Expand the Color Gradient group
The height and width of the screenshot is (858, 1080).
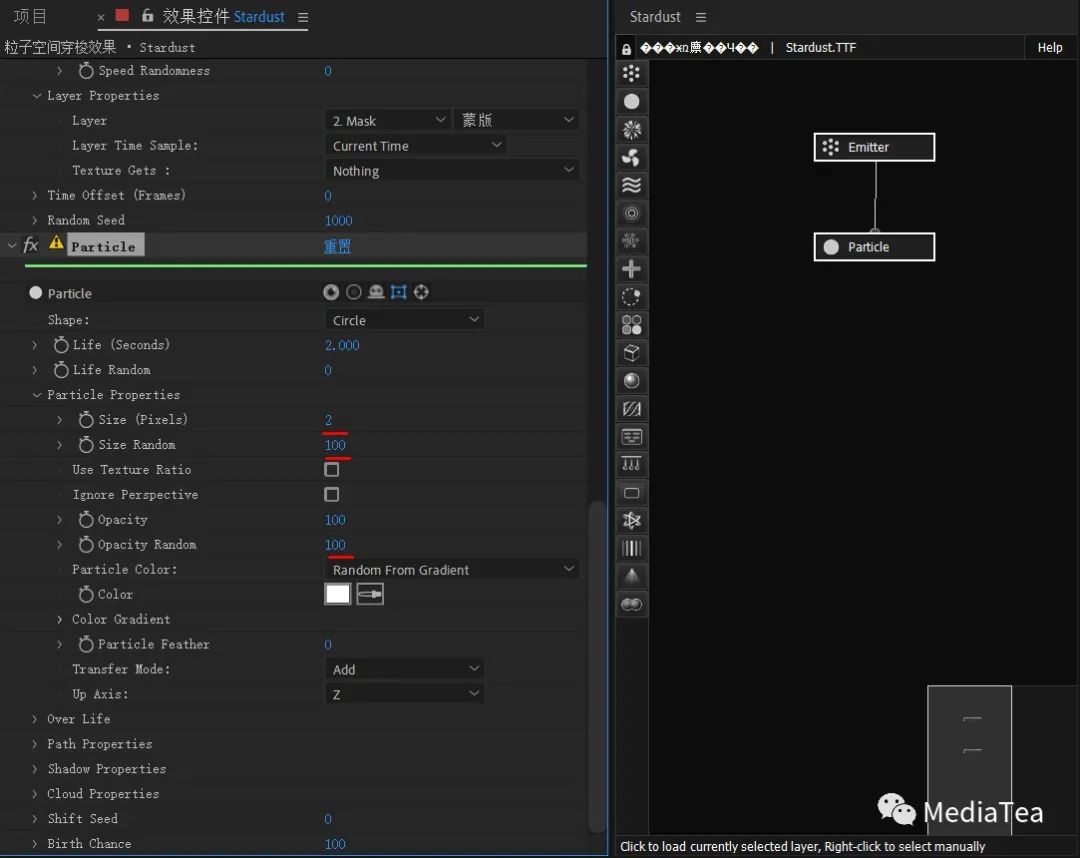coord(60,619)
